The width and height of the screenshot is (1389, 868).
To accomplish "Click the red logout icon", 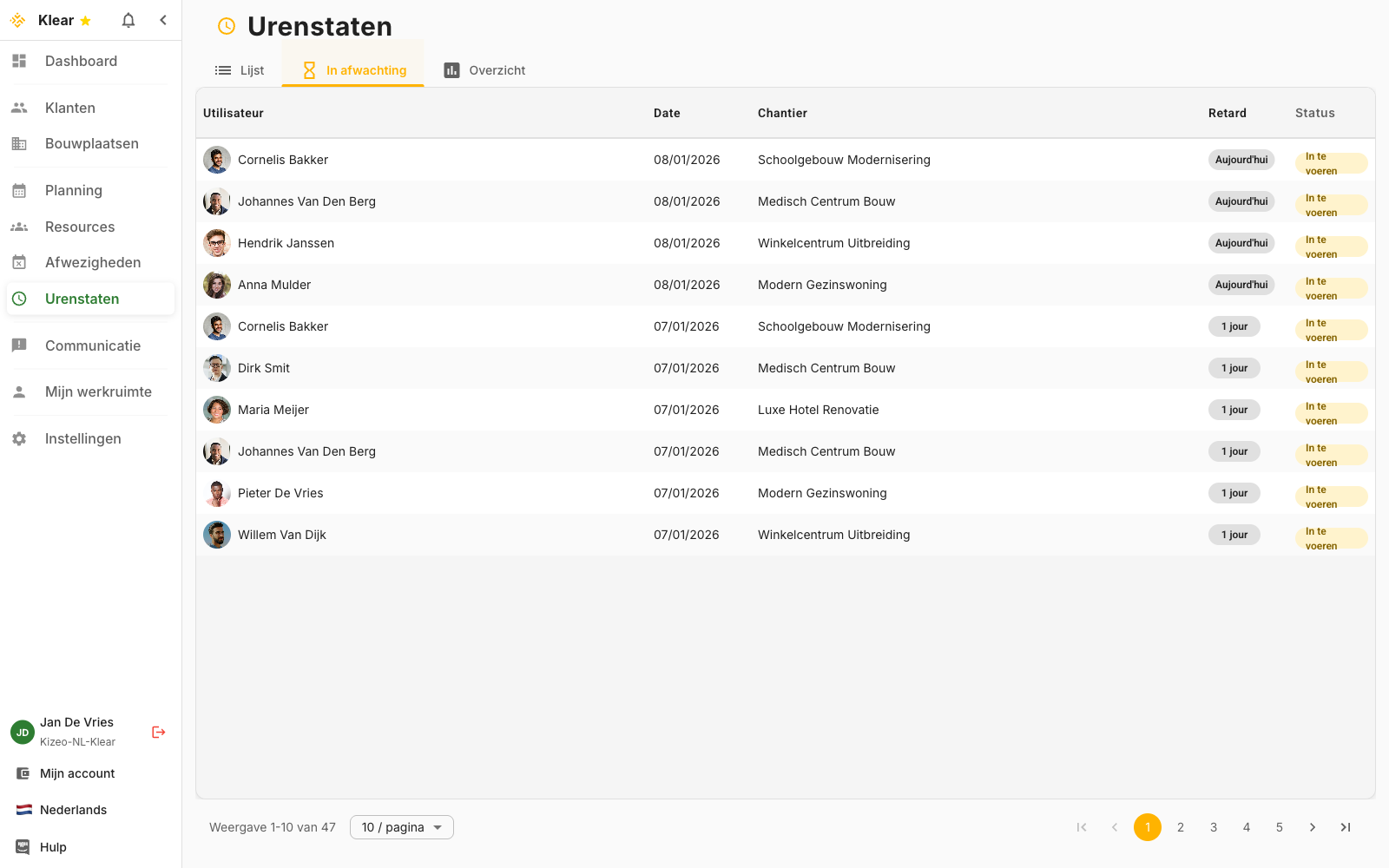I will click(158, 732).
